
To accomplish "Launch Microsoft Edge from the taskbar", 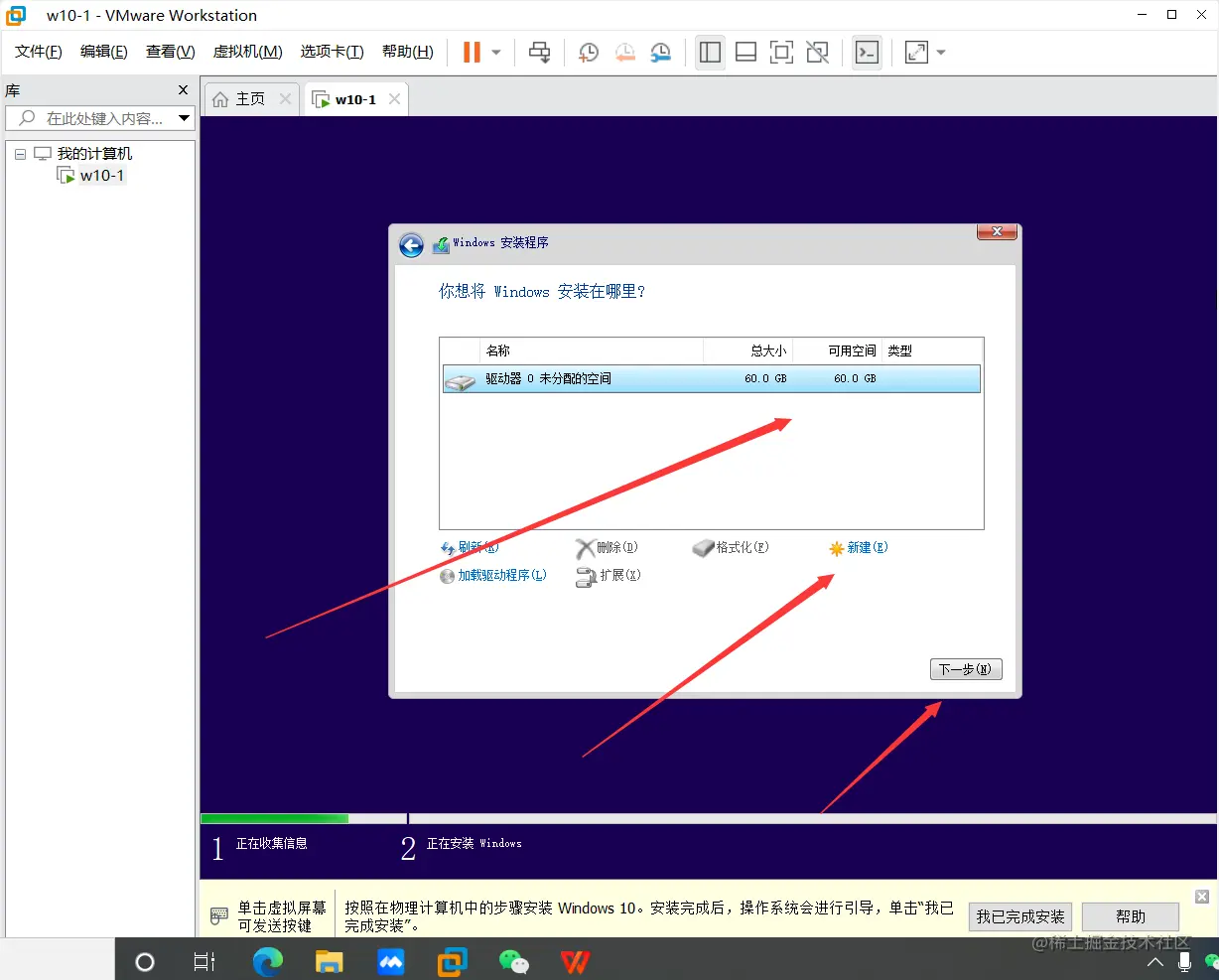I will (268, 961).
